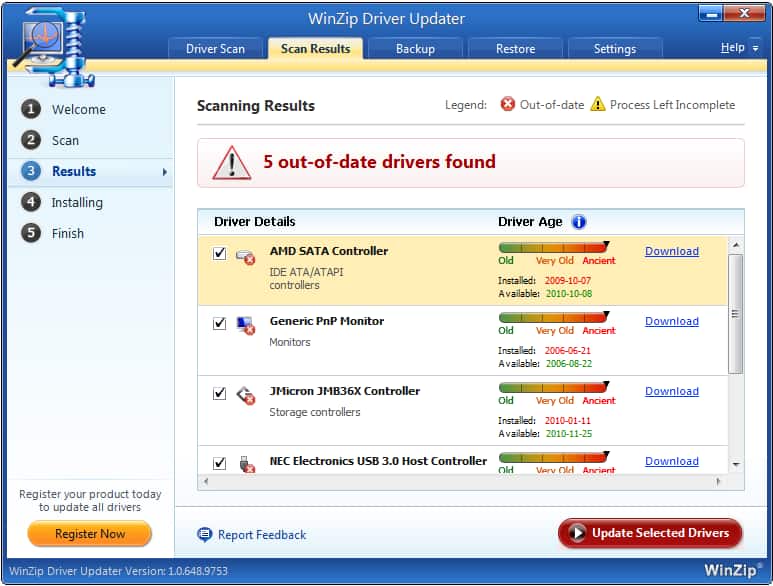This screenshot has height=586, width=773.
Task: Click the Process Left Incomplete warning icon
Action: click(x=597, y=104)
